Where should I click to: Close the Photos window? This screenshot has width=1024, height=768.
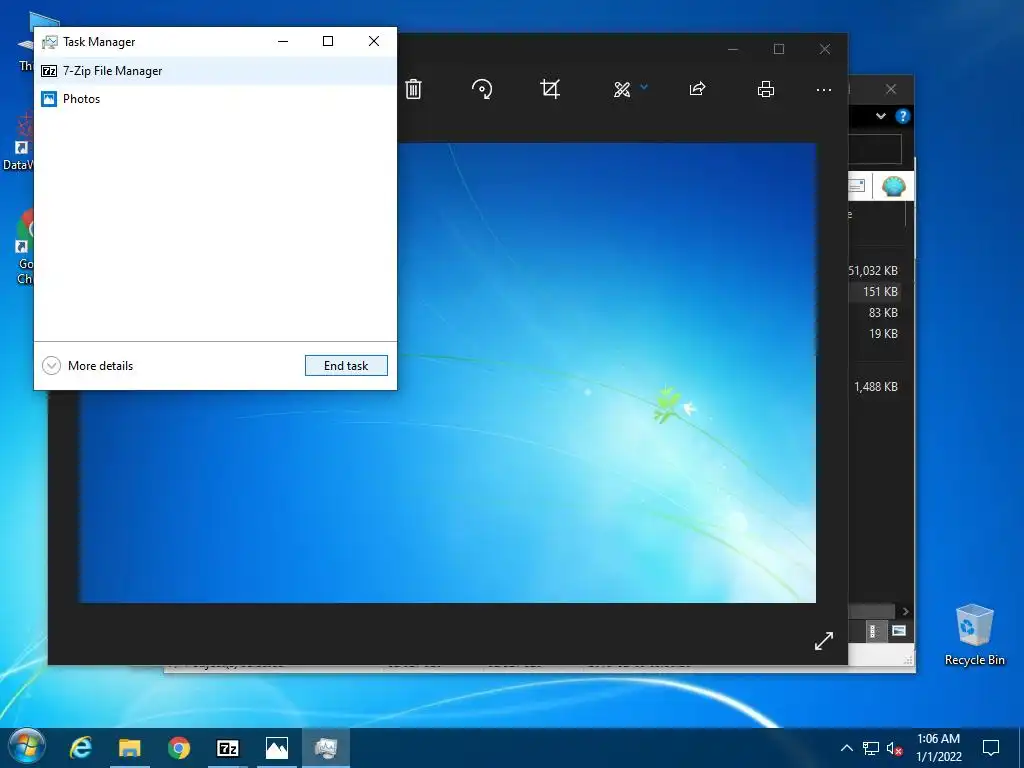tap(825, 49)
